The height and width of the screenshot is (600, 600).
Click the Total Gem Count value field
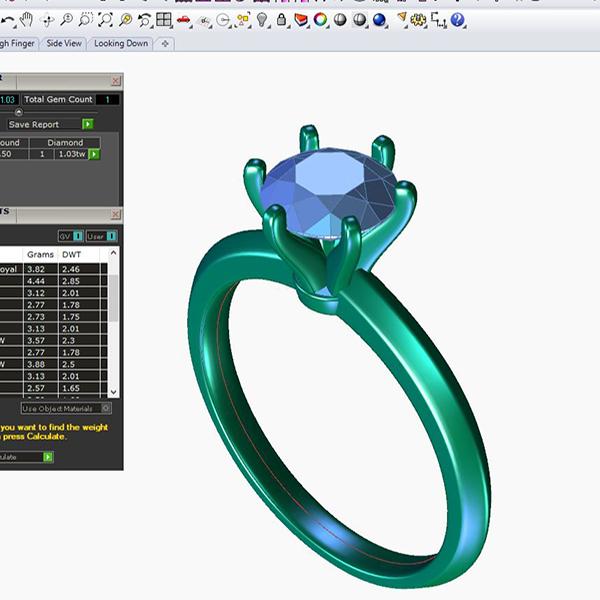point(108,100)
